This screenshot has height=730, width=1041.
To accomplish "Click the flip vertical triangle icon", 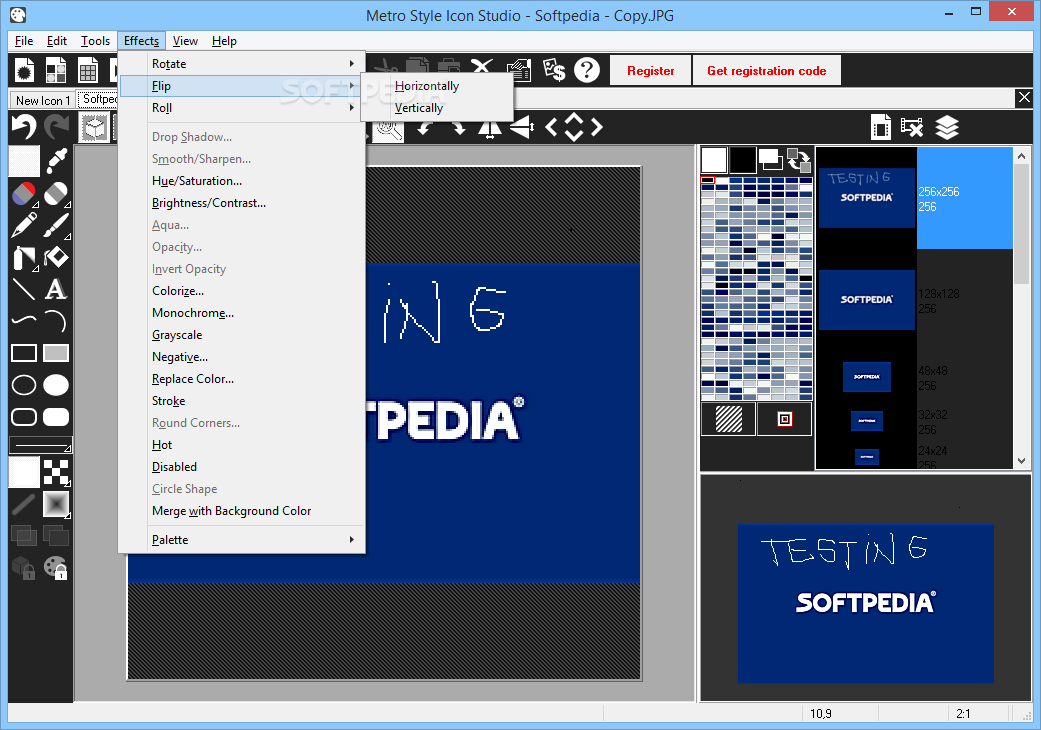I will tap(522, 127).
